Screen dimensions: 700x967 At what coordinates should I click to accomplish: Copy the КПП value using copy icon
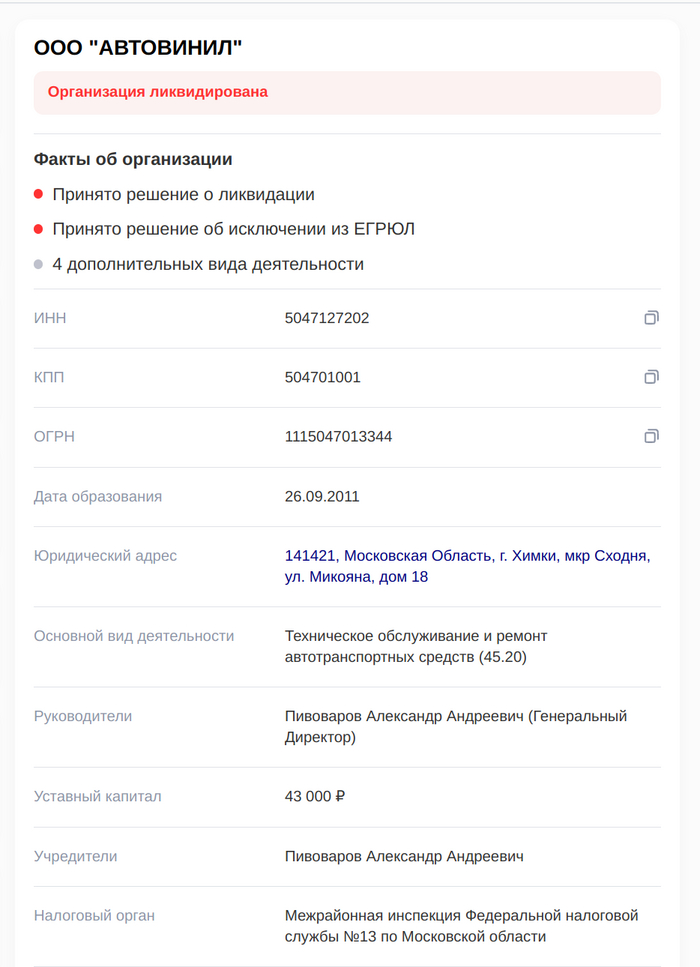coord(651,377)
